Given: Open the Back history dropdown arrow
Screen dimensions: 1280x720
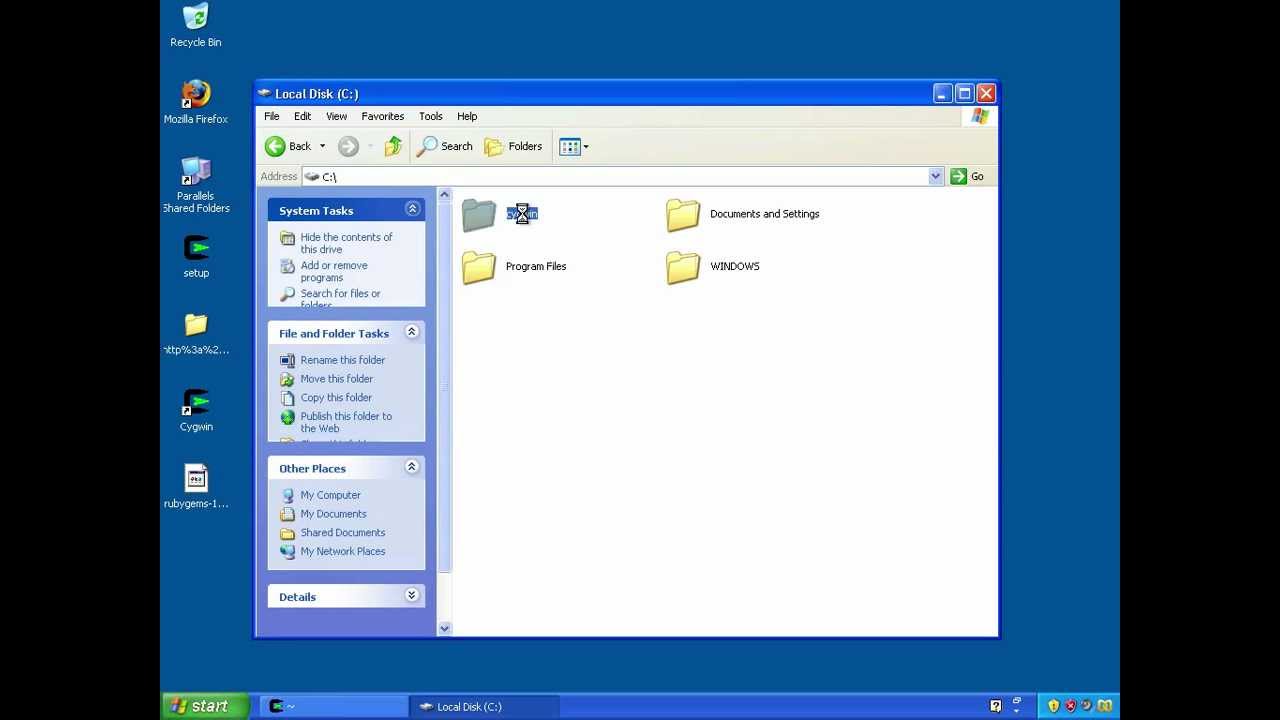Looking at the screenshot, I should click(x=322, y=146).
